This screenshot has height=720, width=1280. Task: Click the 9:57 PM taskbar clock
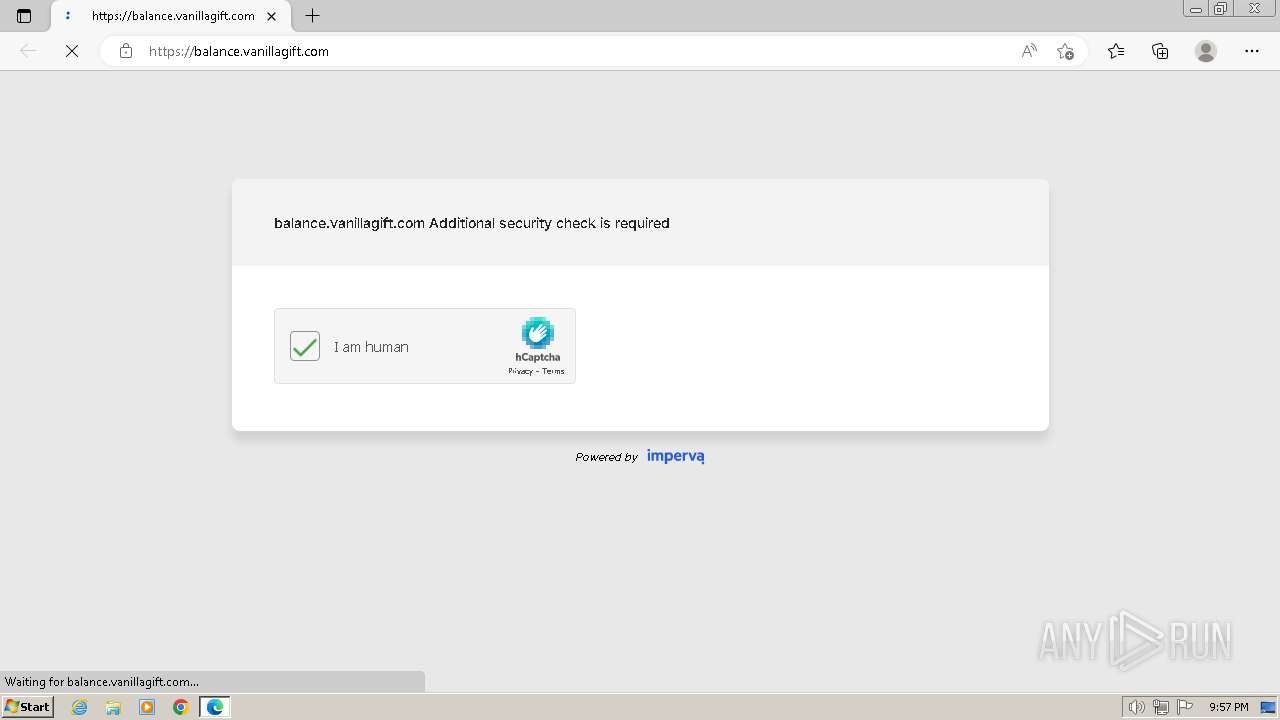[x=1229, y=707]
